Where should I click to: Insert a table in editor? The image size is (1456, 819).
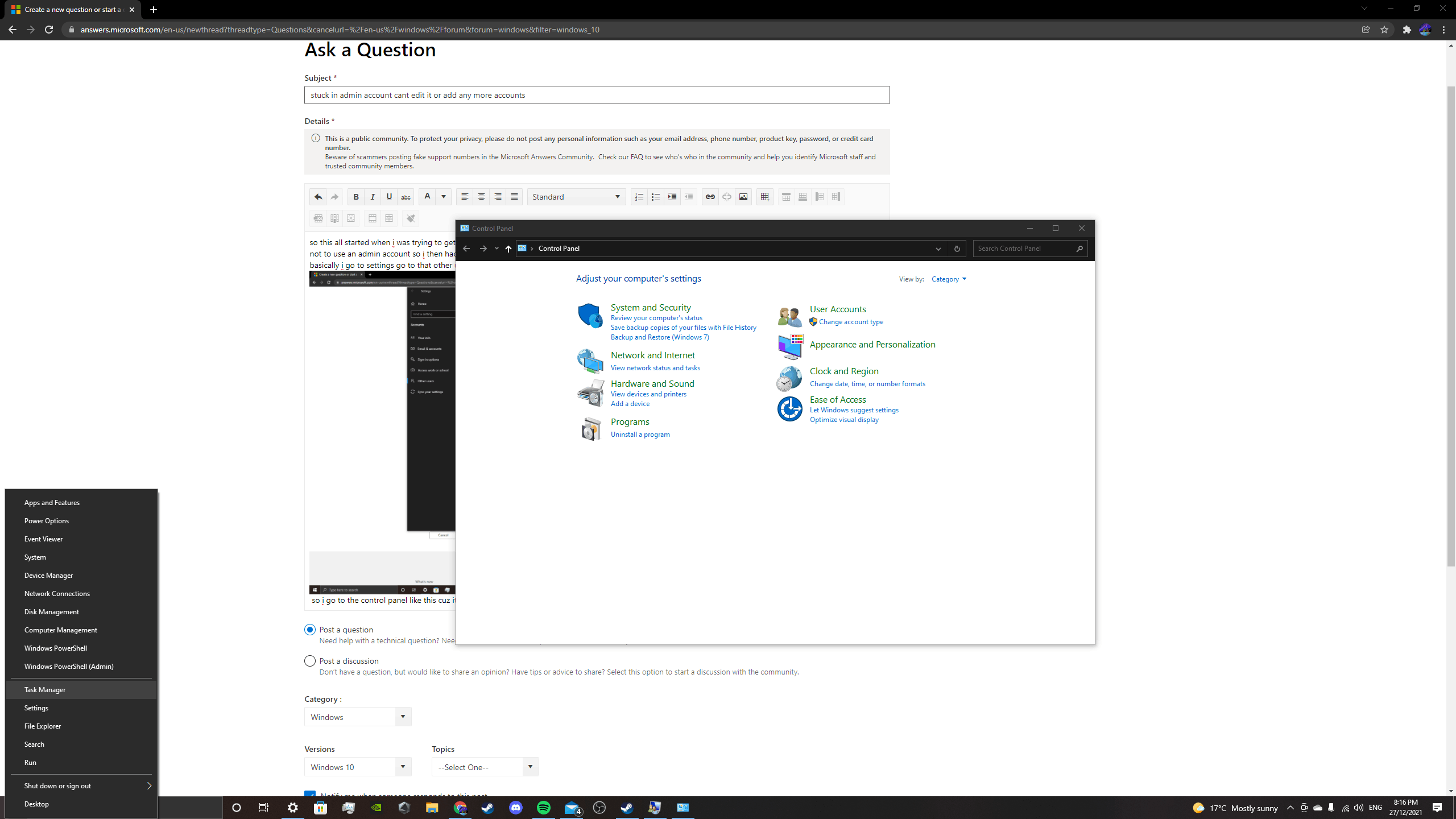click(x=765, y=197)
